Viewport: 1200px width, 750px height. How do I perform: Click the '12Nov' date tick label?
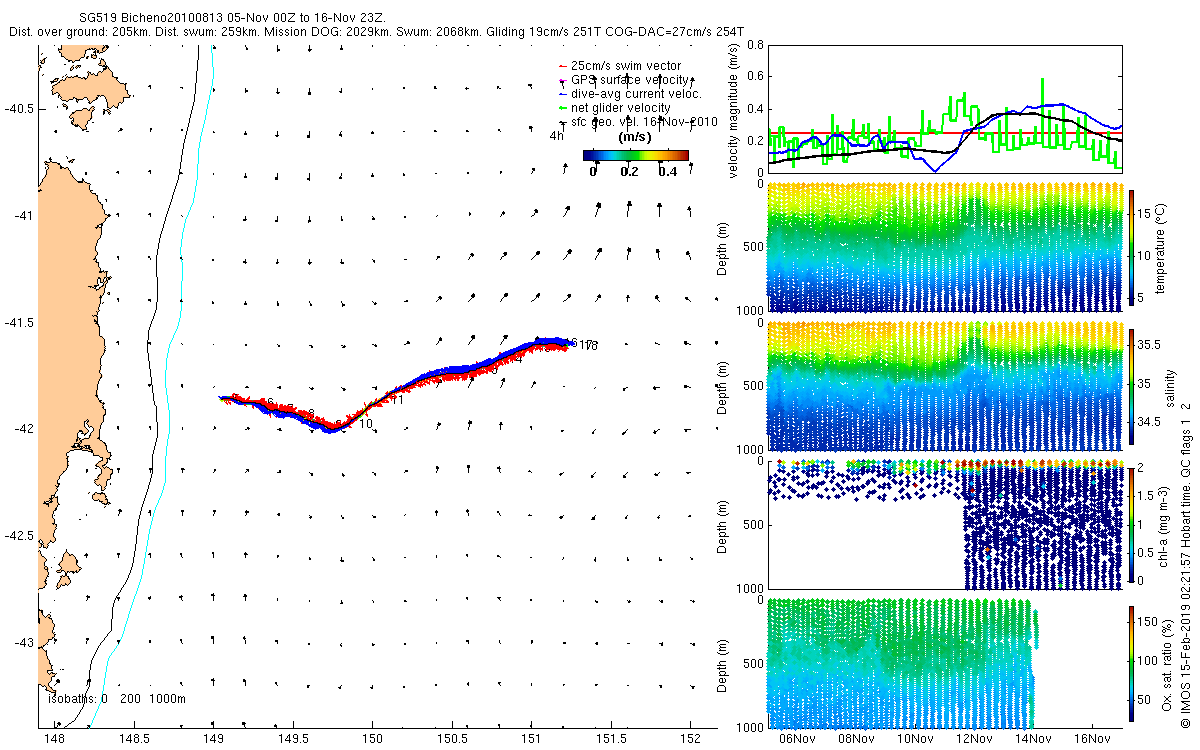974,738
